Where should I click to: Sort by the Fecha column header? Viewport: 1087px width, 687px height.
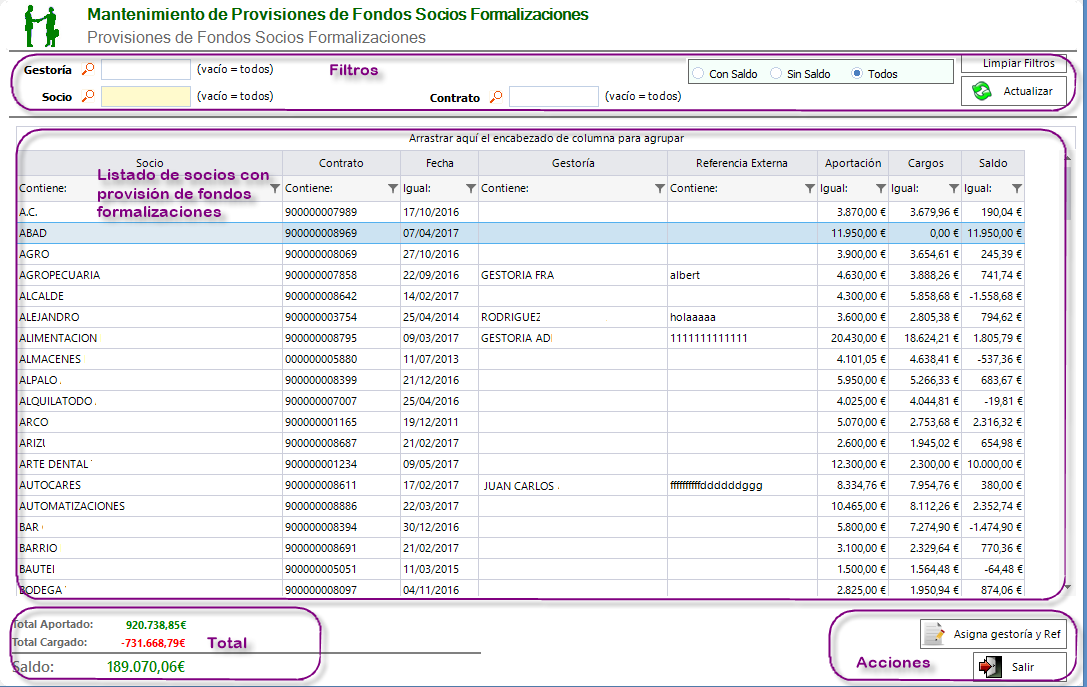click(440, 164)
